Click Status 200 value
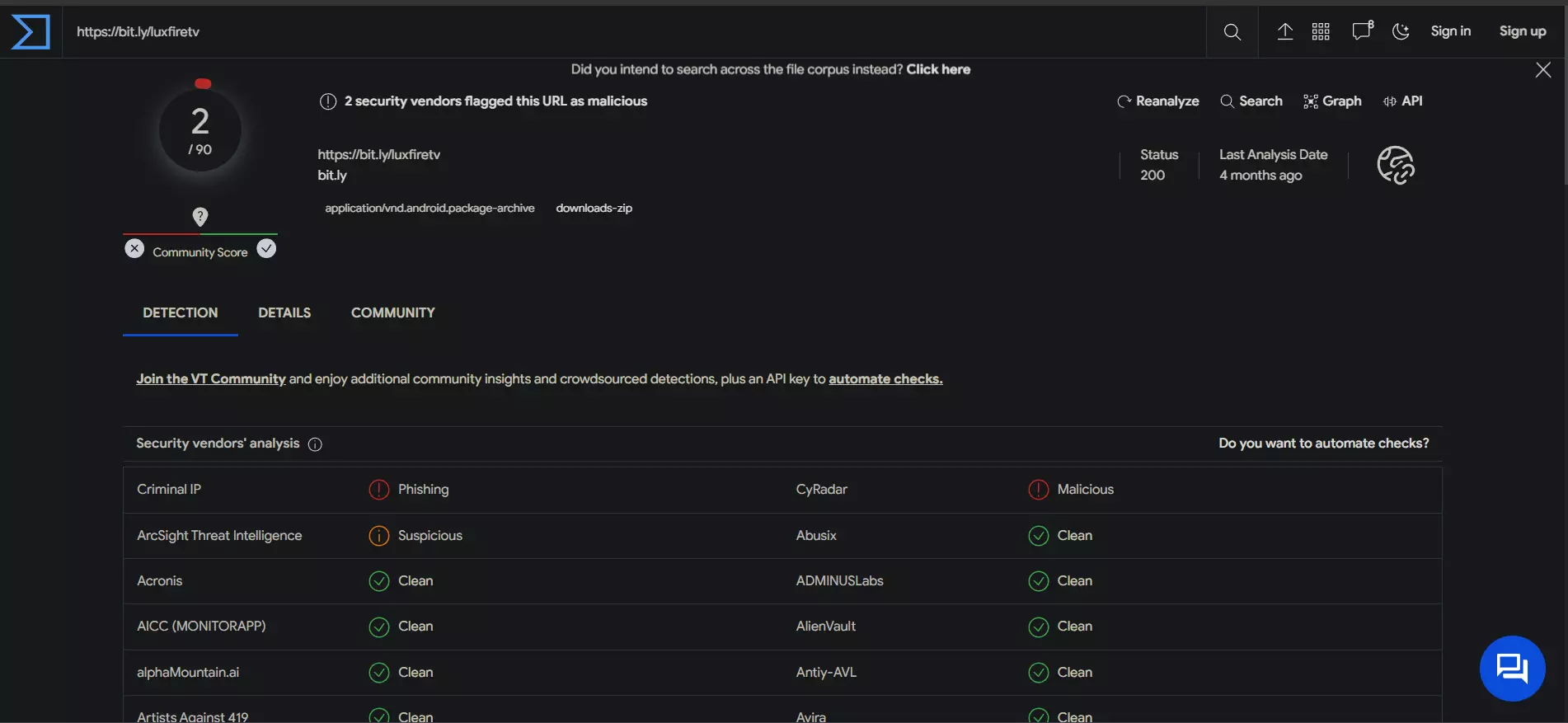 [1153, 175]
